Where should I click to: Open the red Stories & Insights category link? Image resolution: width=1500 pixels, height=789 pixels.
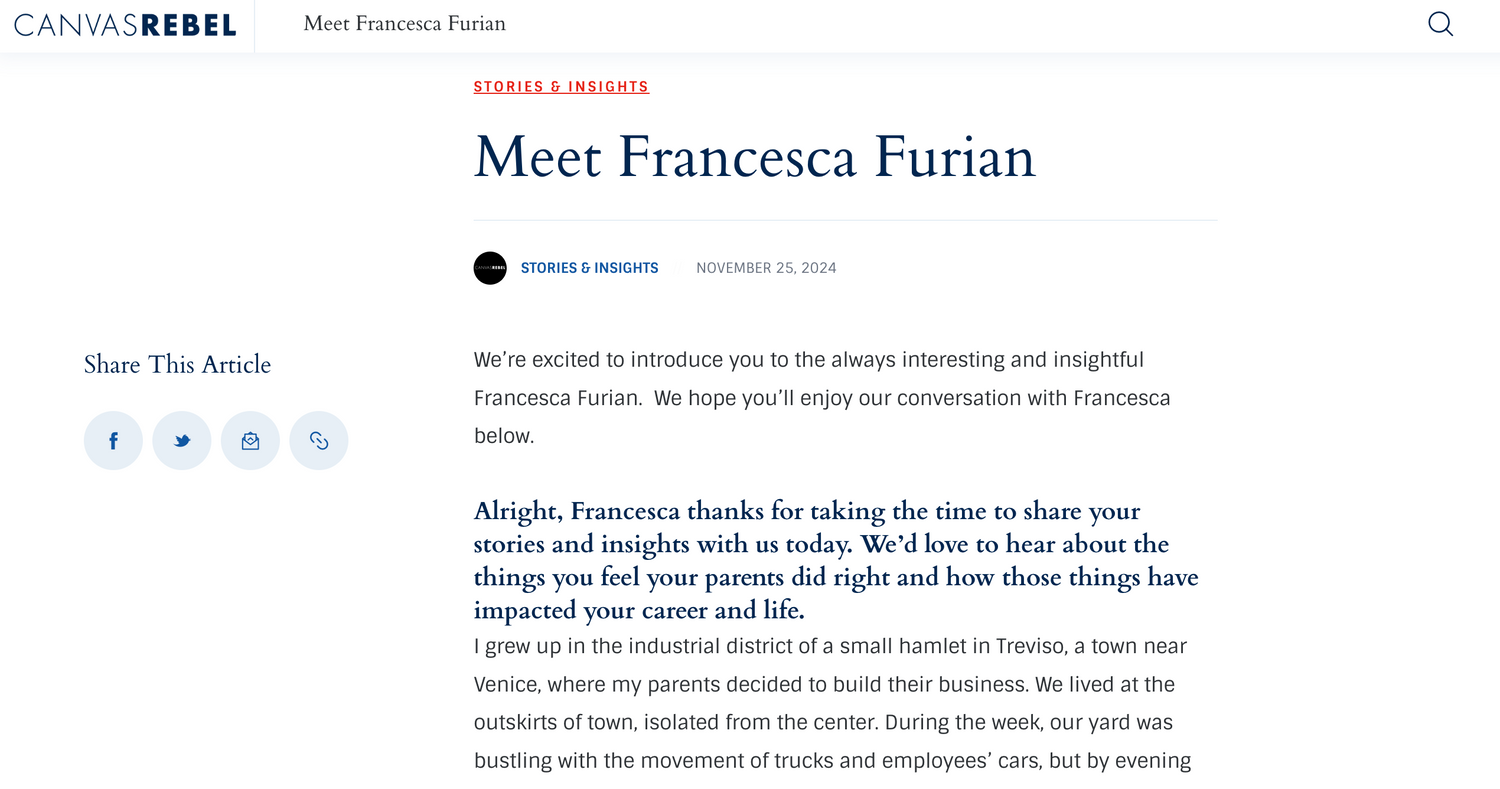(561, 87)
